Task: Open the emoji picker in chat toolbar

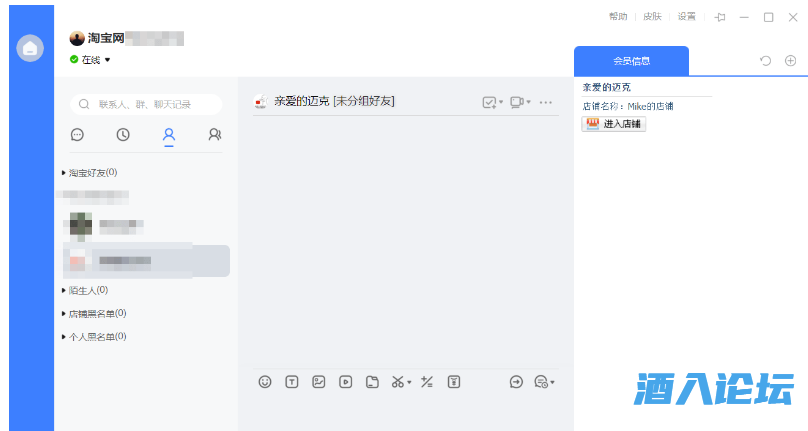Action: [265, 381]
